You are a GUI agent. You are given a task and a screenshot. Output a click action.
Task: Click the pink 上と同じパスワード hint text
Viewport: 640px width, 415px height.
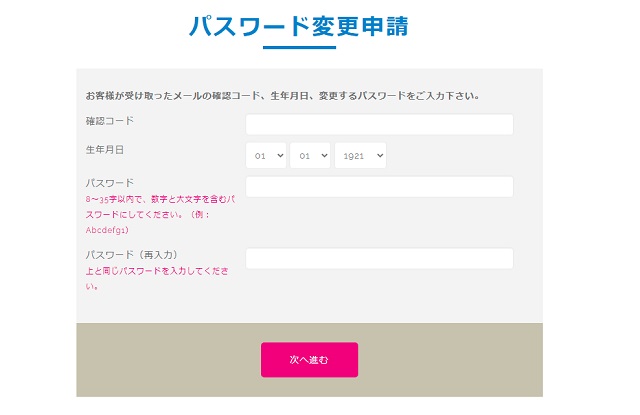coord(160,271)
